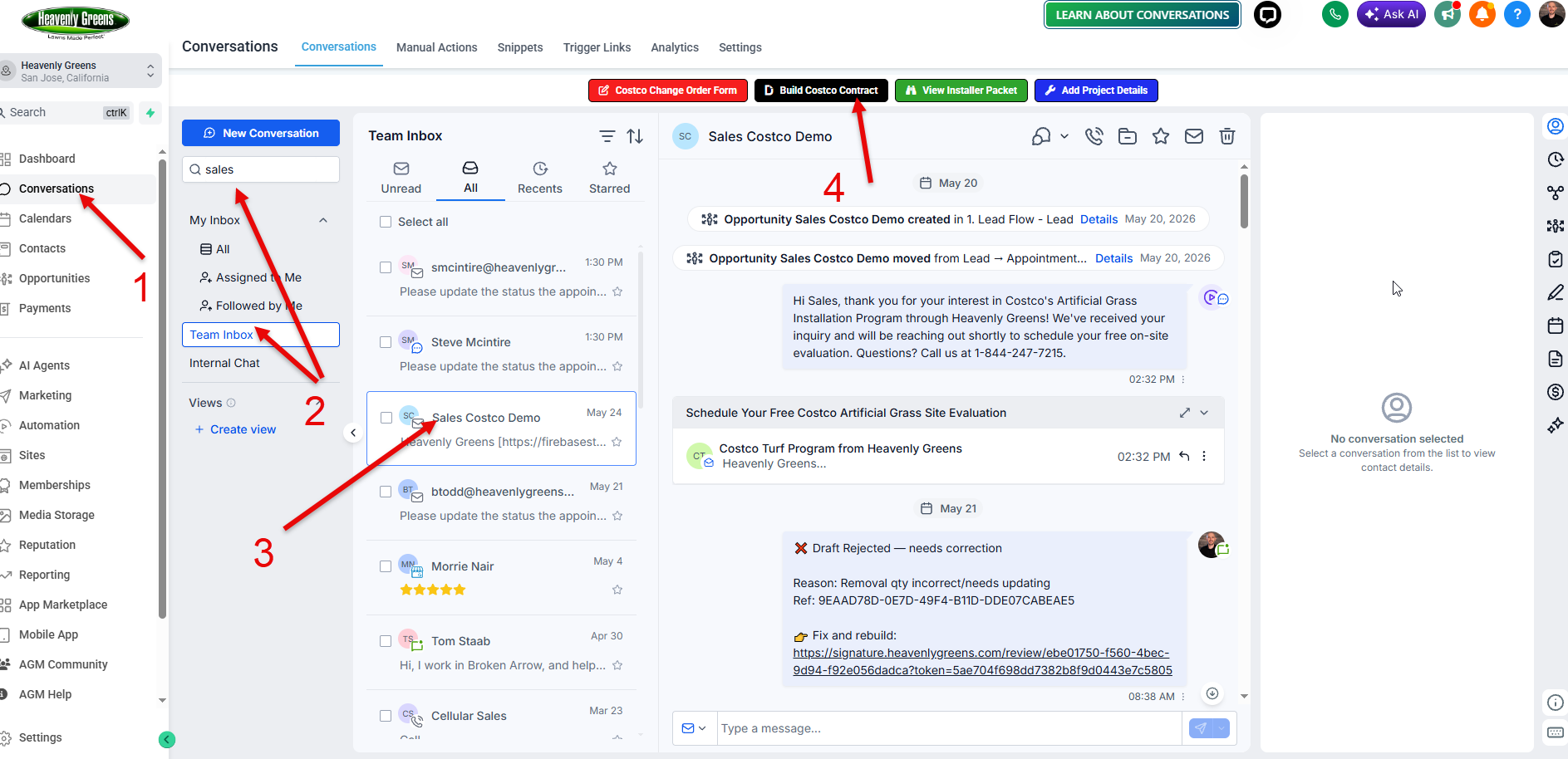Open the message channel selector dropdown

[694, 728]
